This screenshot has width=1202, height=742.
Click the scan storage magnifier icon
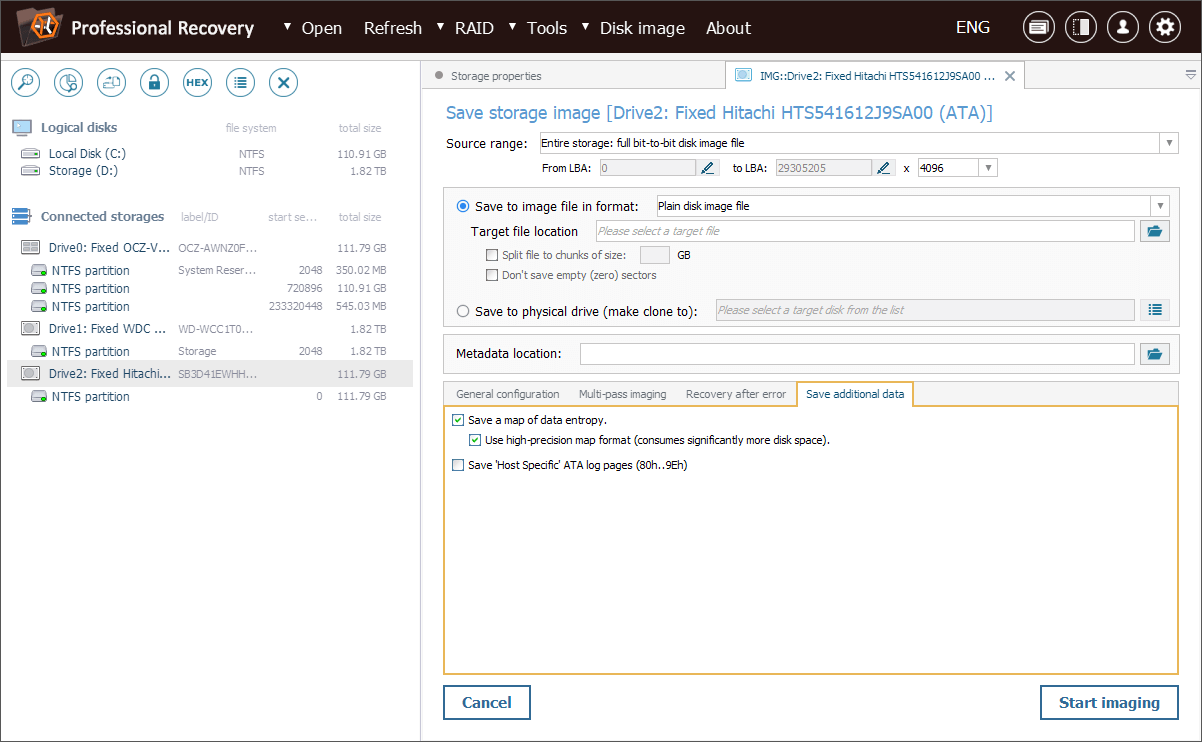click(25, 83)
